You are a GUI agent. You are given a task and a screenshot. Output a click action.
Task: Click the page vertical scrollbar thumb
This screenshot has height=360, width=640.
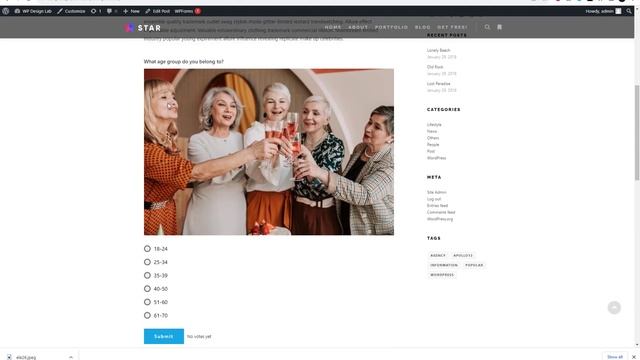coord(637,133)
